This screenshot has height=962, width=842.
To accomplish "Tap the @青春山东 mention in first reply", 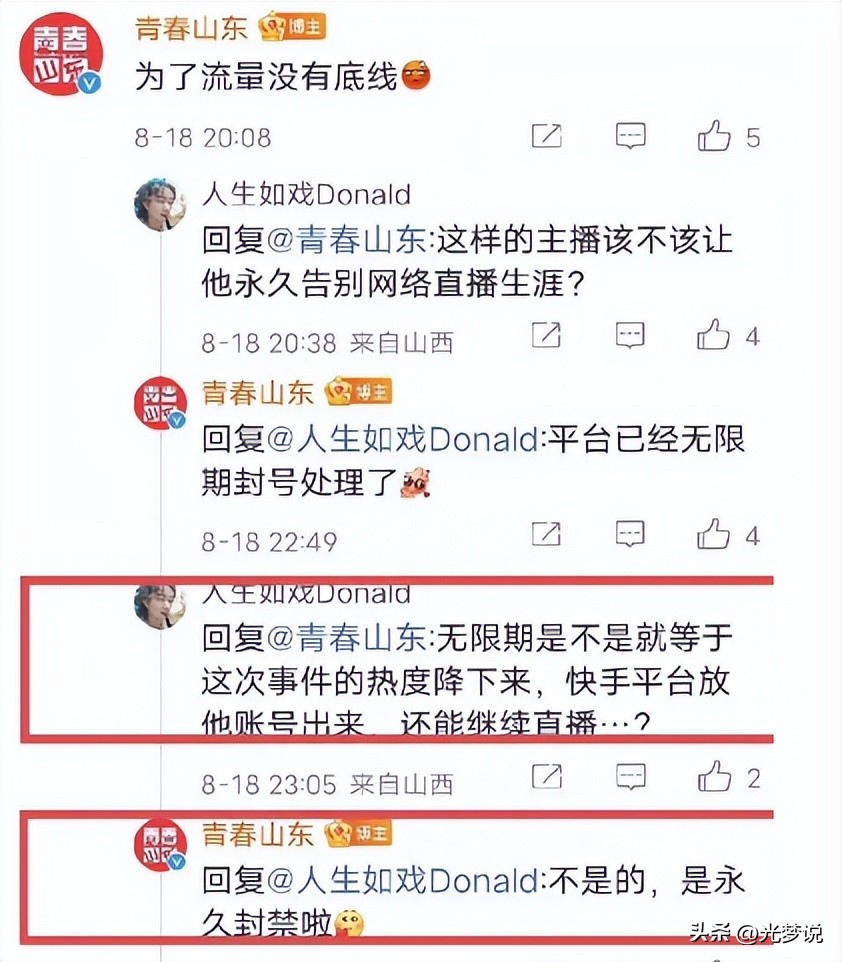I will 347,240.
